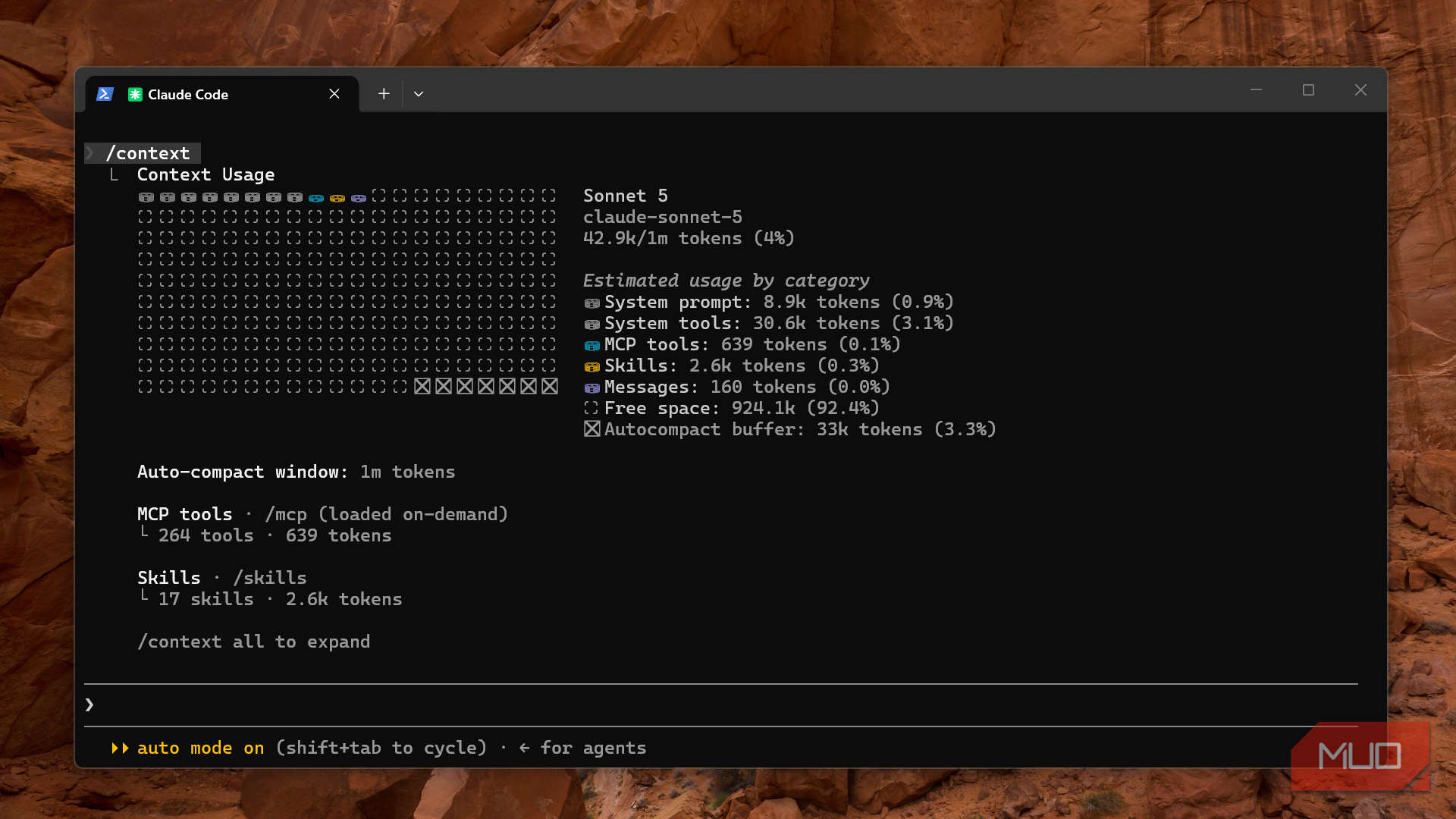
Task: Click the Free space 924.1k text
Action: click(x=742, y=408)
